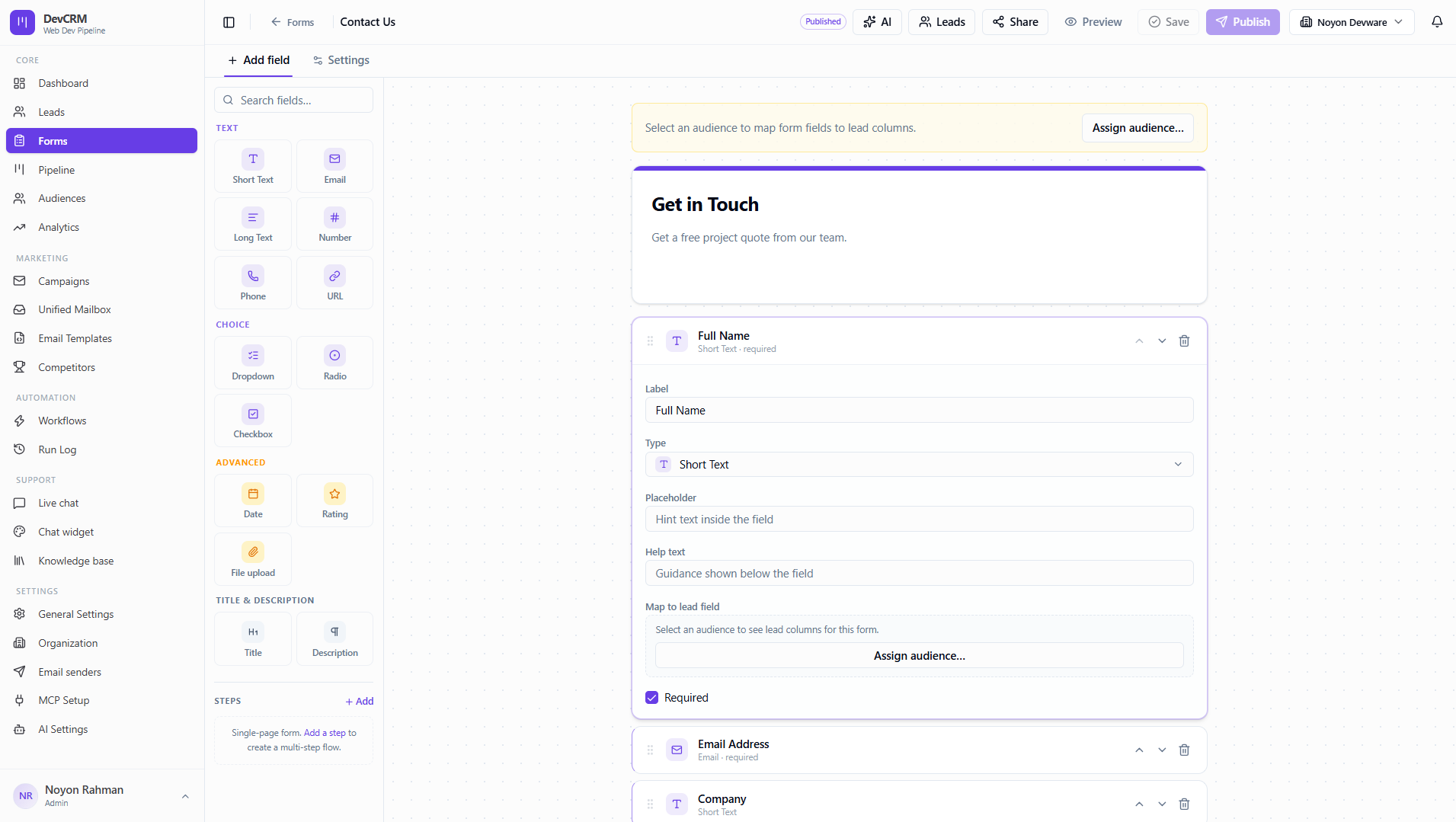Move Email Address field down
This screenshot has height=822, width=1456.
1162,750
